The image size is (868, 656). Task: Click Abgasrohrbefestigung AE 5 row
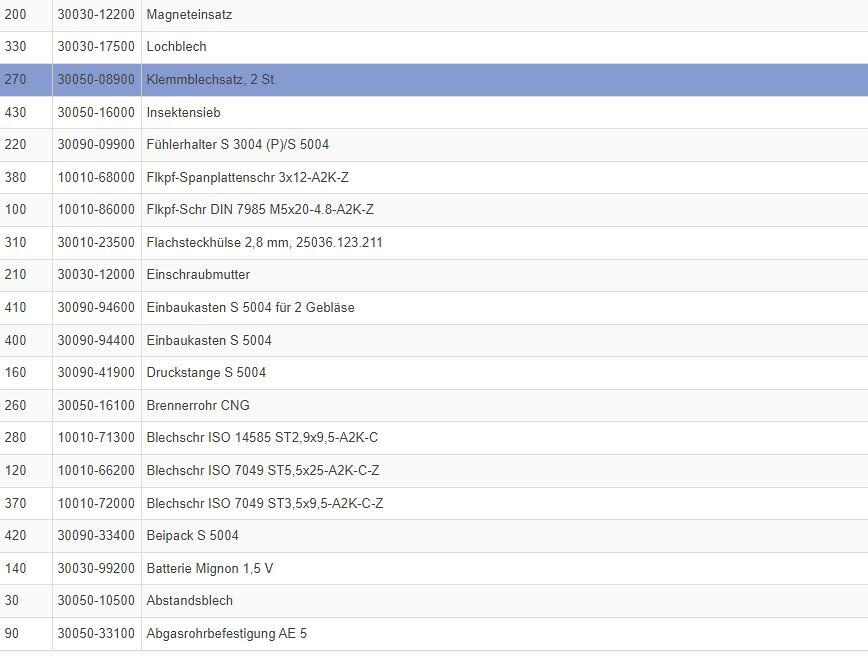(226, 633)
